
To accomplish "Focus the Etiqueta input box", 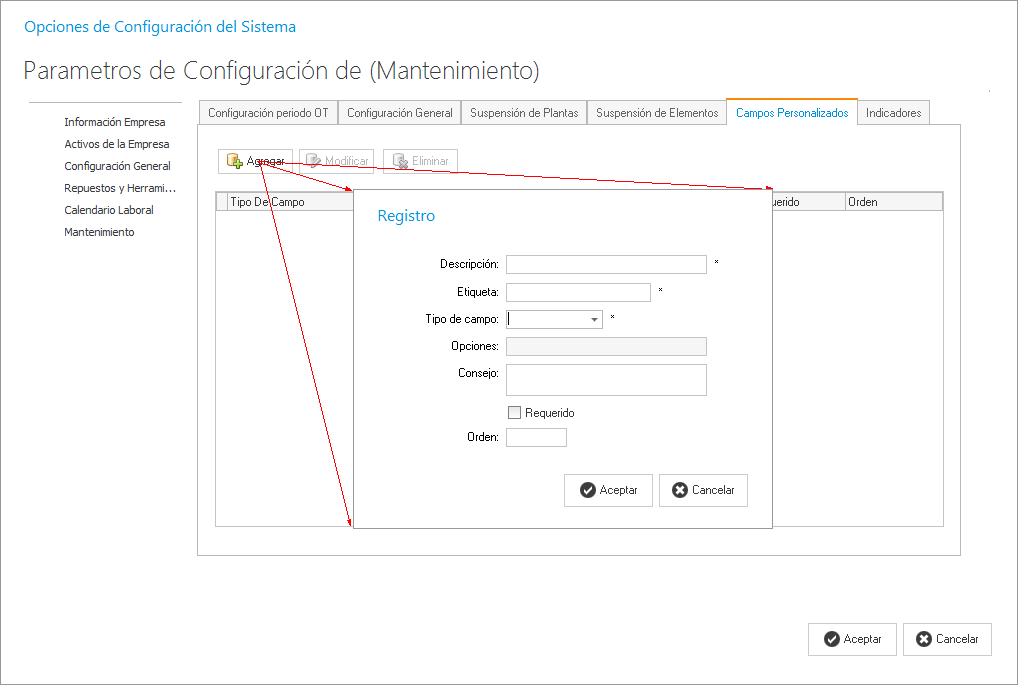I will pyautogui.click(x=578, y=292).
